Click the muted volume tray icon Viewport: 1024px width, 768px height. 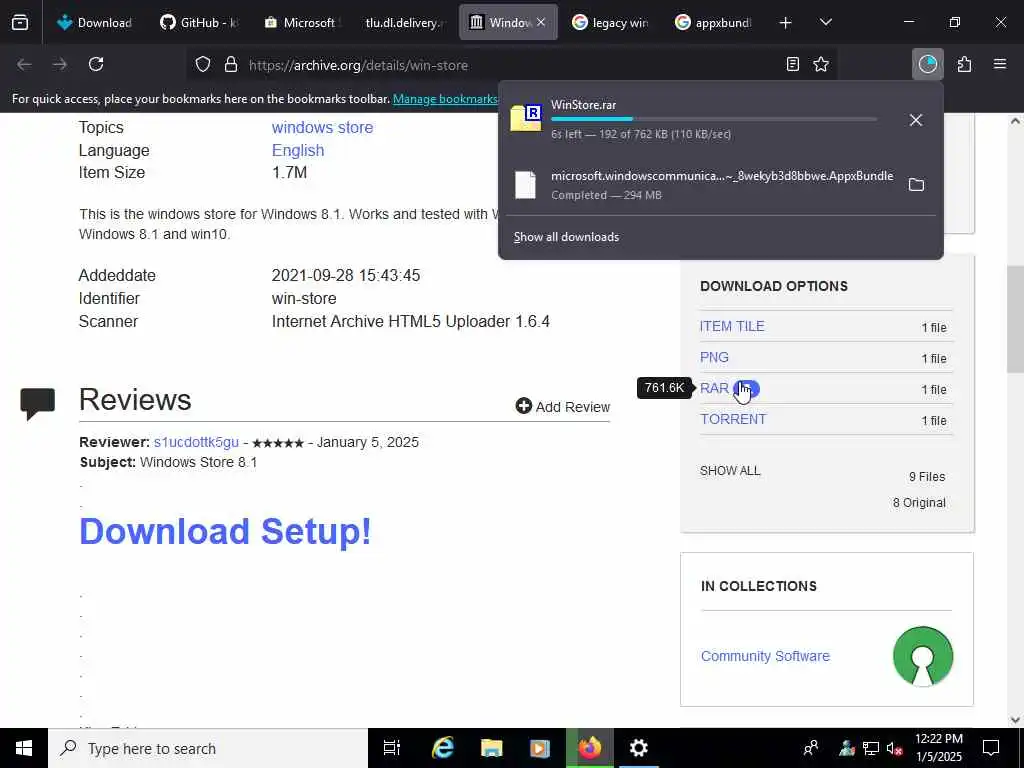(895, 748)
